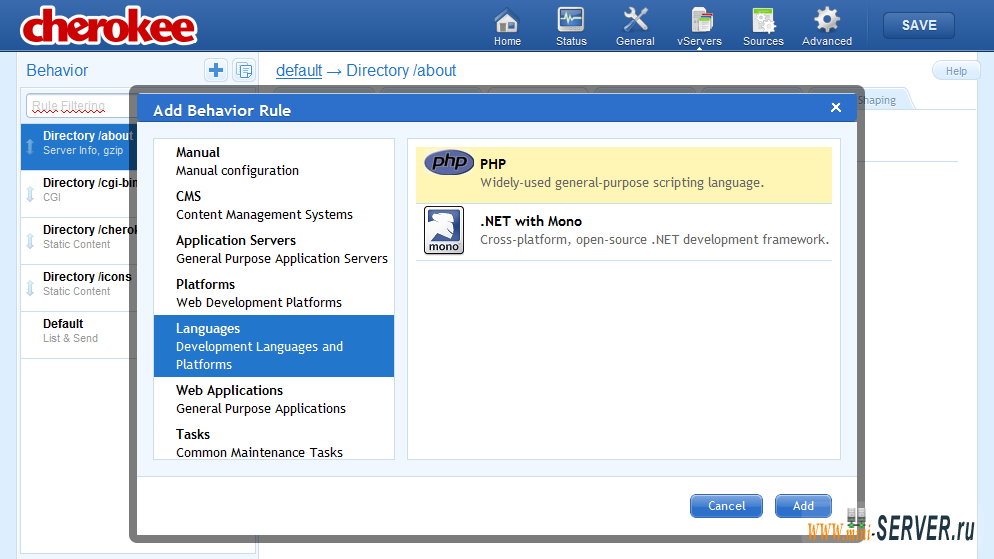Open General settings wrench icon
Image resolution: width=994 pixels, height=559 pixels.
coord(635,27)
